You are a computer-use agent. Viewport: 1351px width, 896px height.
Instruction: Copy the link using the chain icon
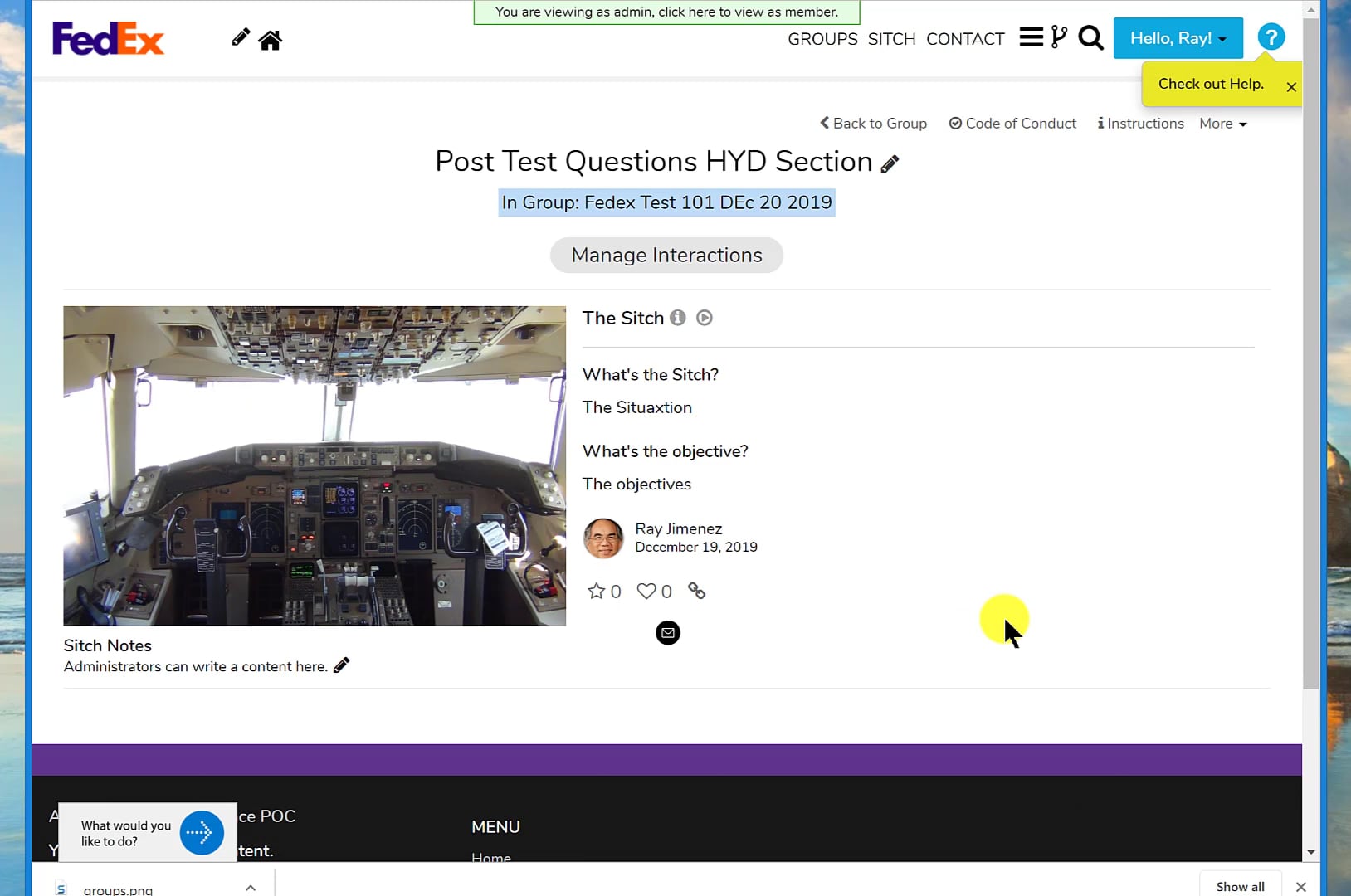point(696,591)
